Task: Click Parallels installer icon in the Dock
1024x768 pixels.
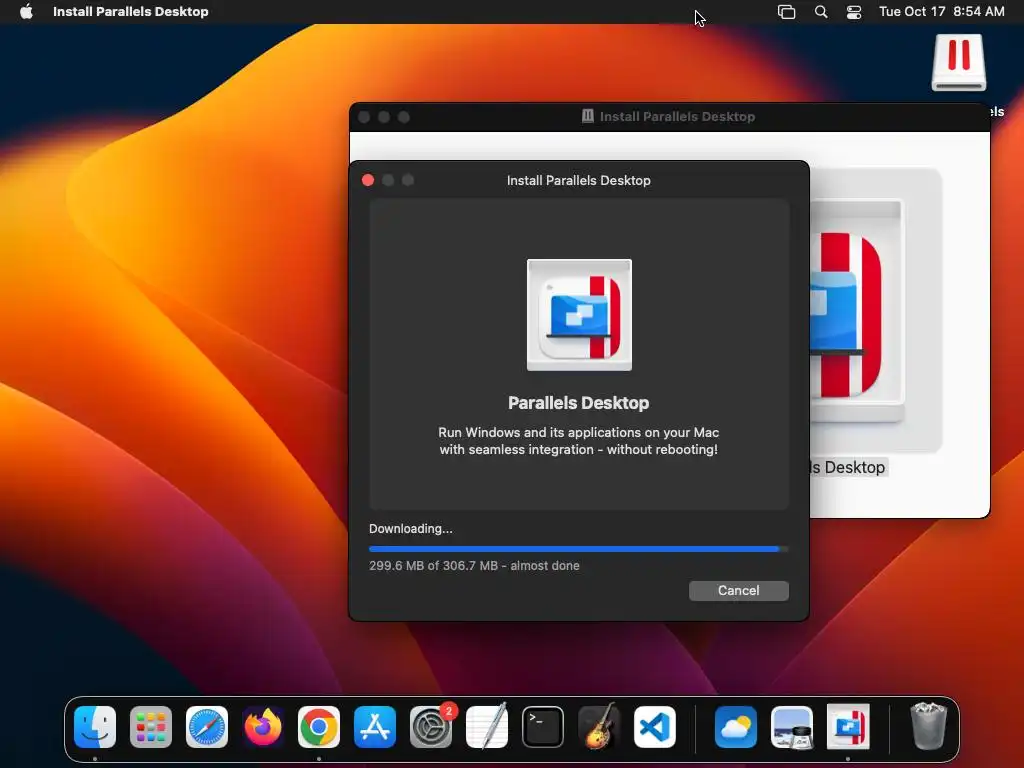Action: coord(848,727)
